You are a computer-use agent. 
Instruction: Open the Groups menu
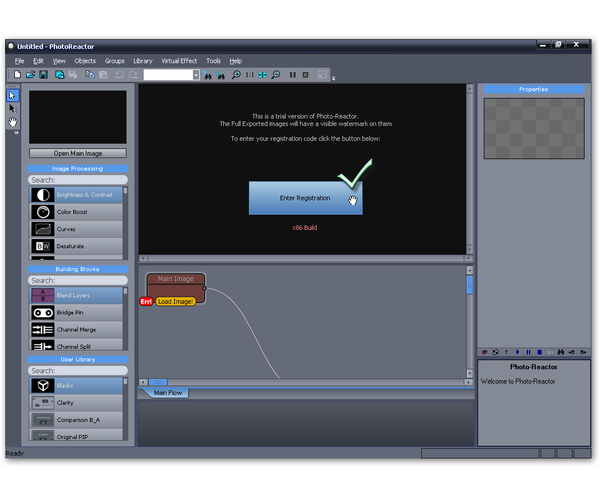point(114,61)
